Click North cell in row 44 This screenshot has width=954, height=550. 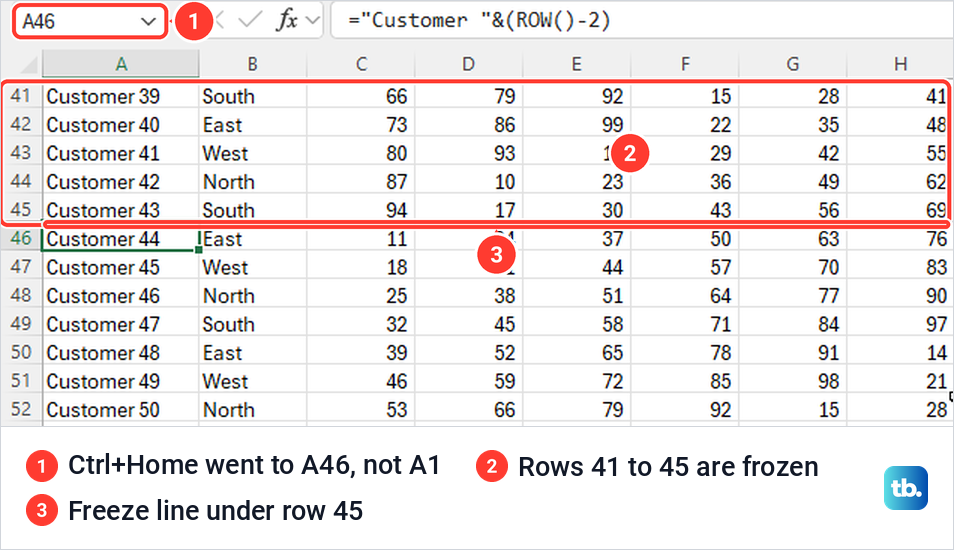point(252,181)
